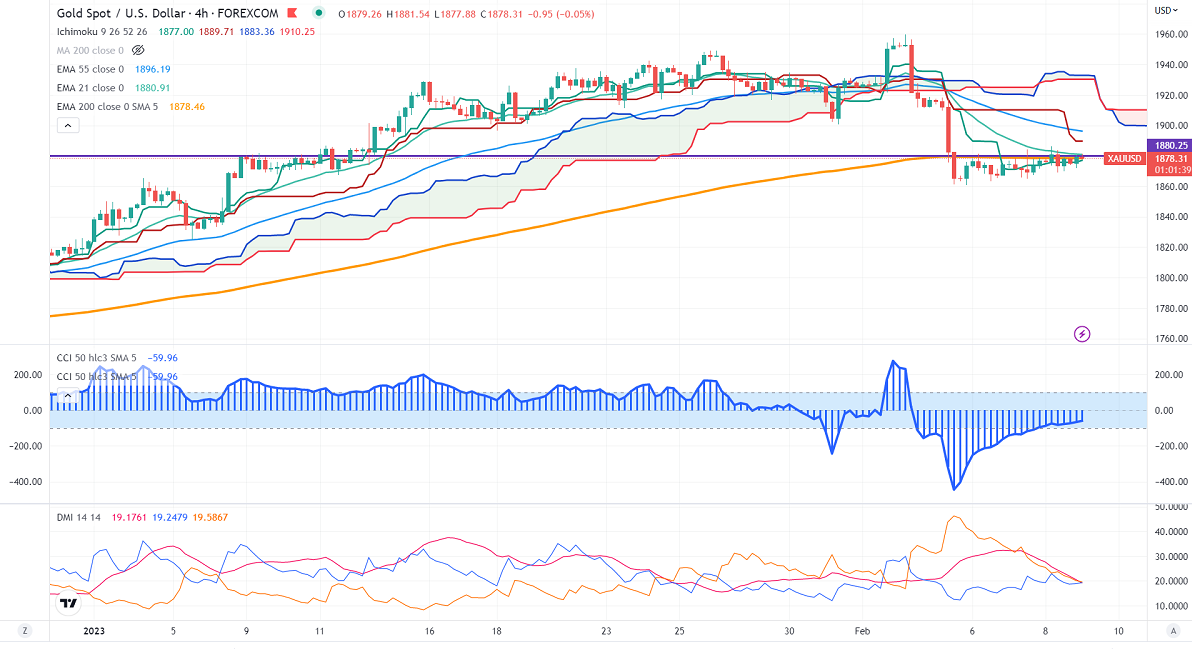
Task: Collapse the CCI pane legend
Action: tap(67, 395)
